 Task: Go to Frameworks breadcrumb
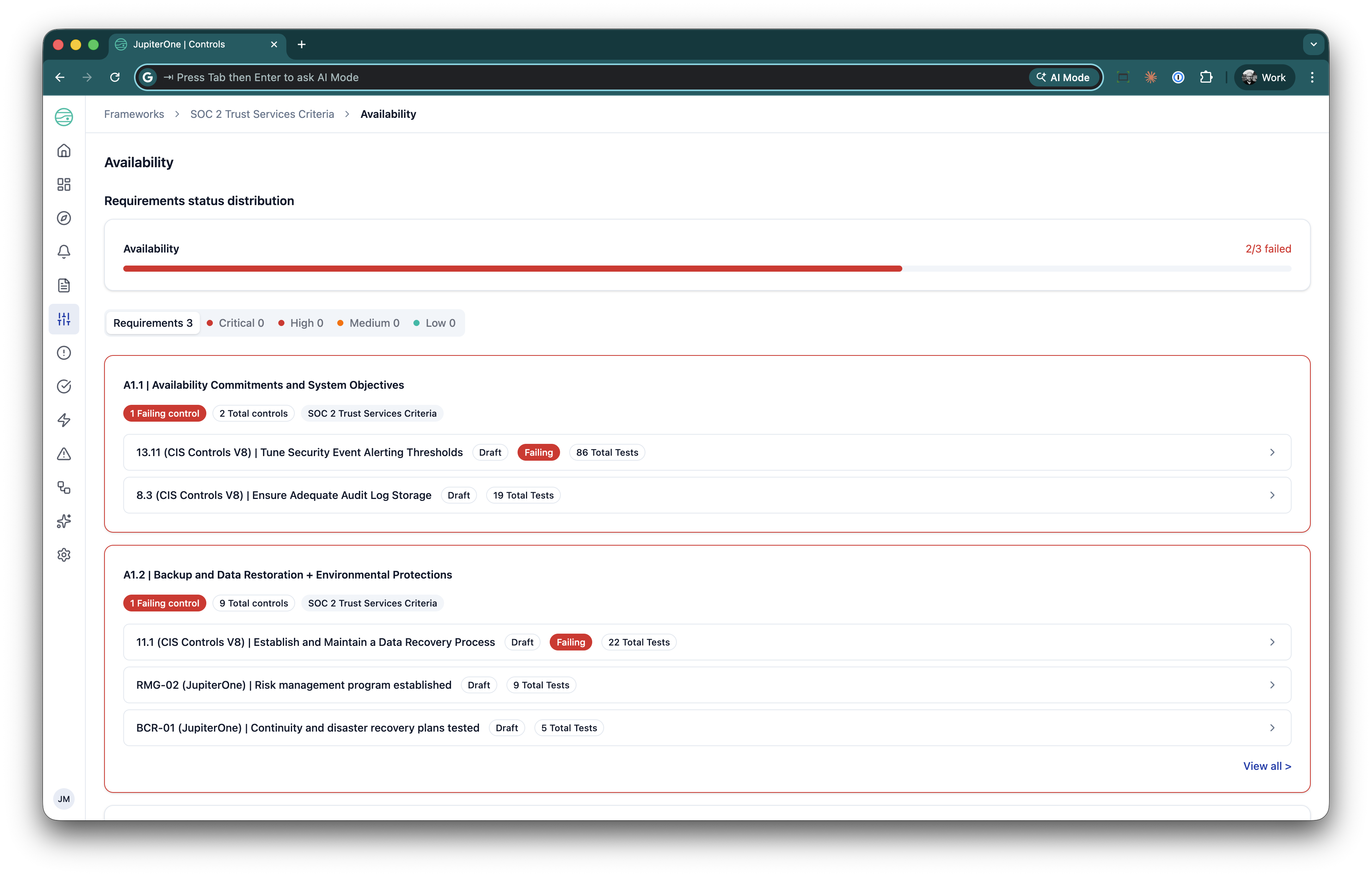134,114
